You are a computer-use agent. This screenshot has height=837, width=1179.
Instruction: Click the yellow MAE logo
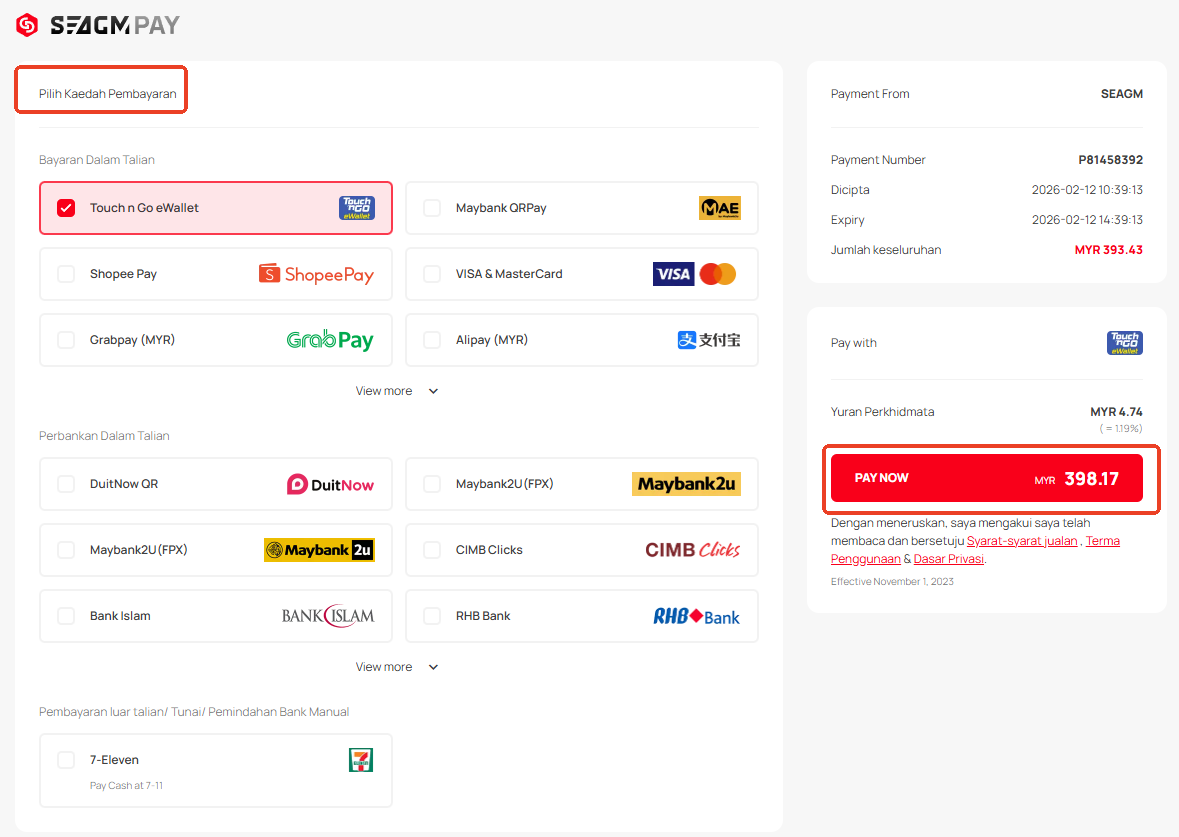[x=719, y=208]
